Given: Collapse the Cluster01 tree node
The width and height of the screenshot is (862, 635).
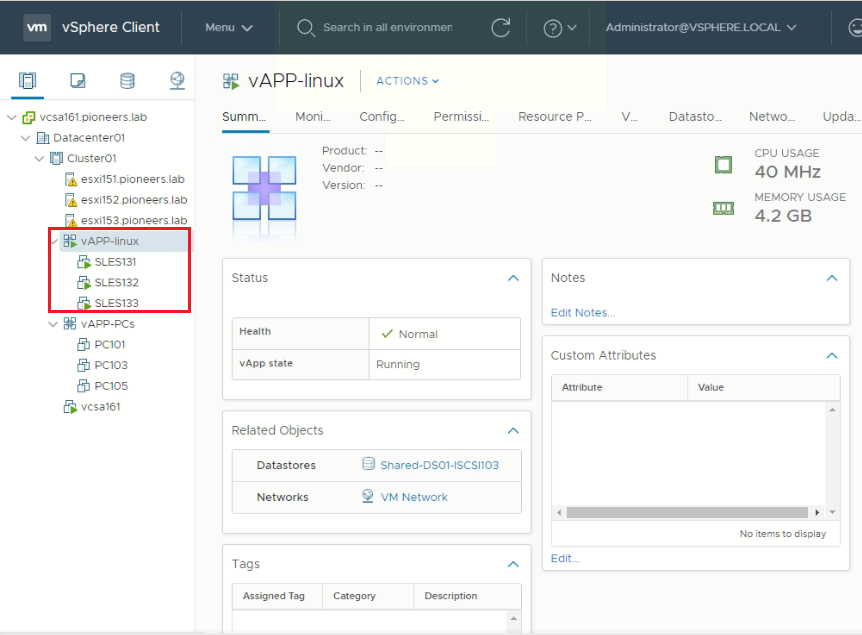Looking at the screenshot, I should pos(39,158).
